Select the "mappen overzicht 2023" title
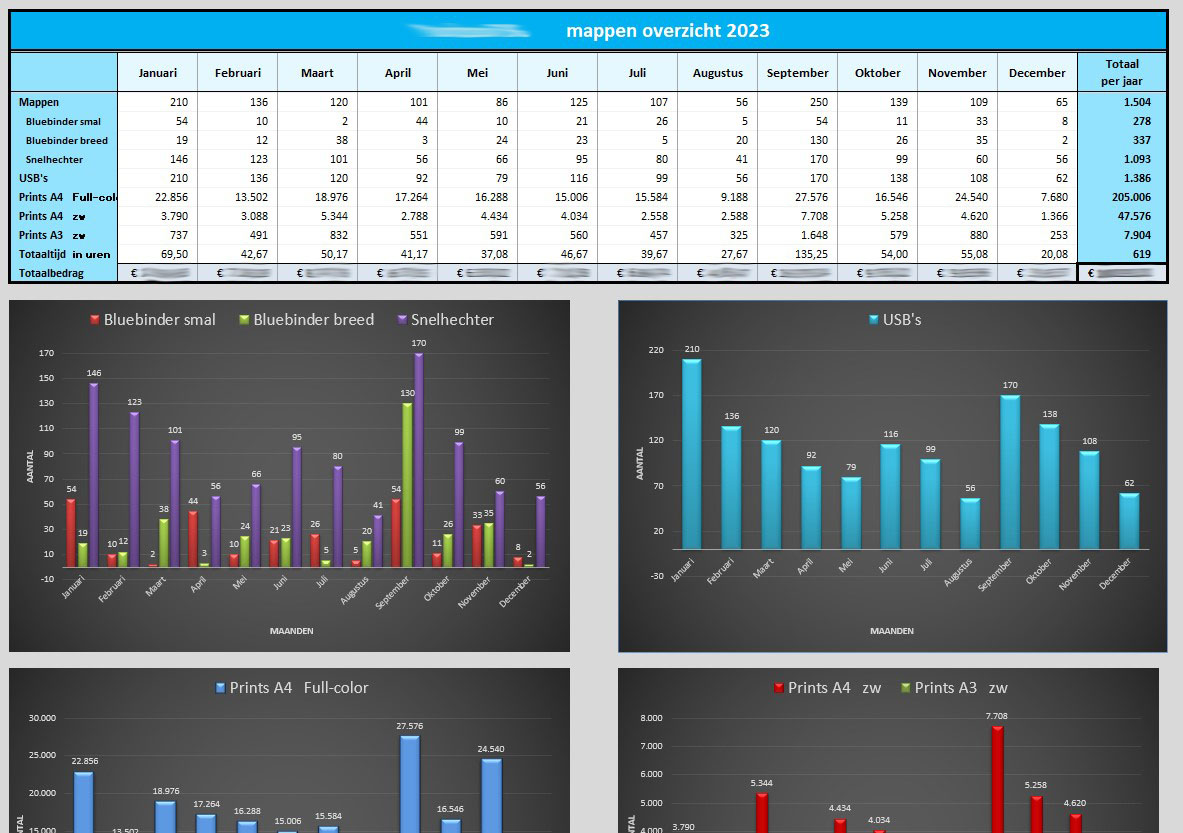This screenshot has height=833, width=1183. [668, 31]
